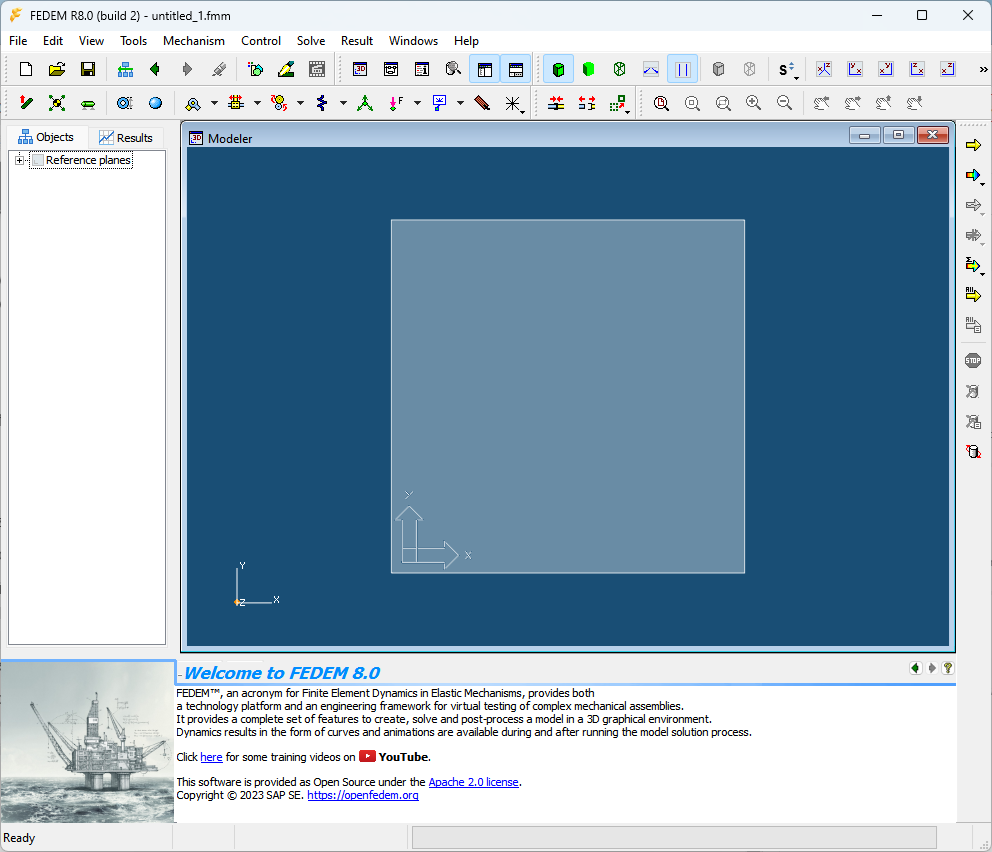This screenshot has width=992, height=852.
Task: Click the reference plane in Modeler view
Action: [567, 396]
